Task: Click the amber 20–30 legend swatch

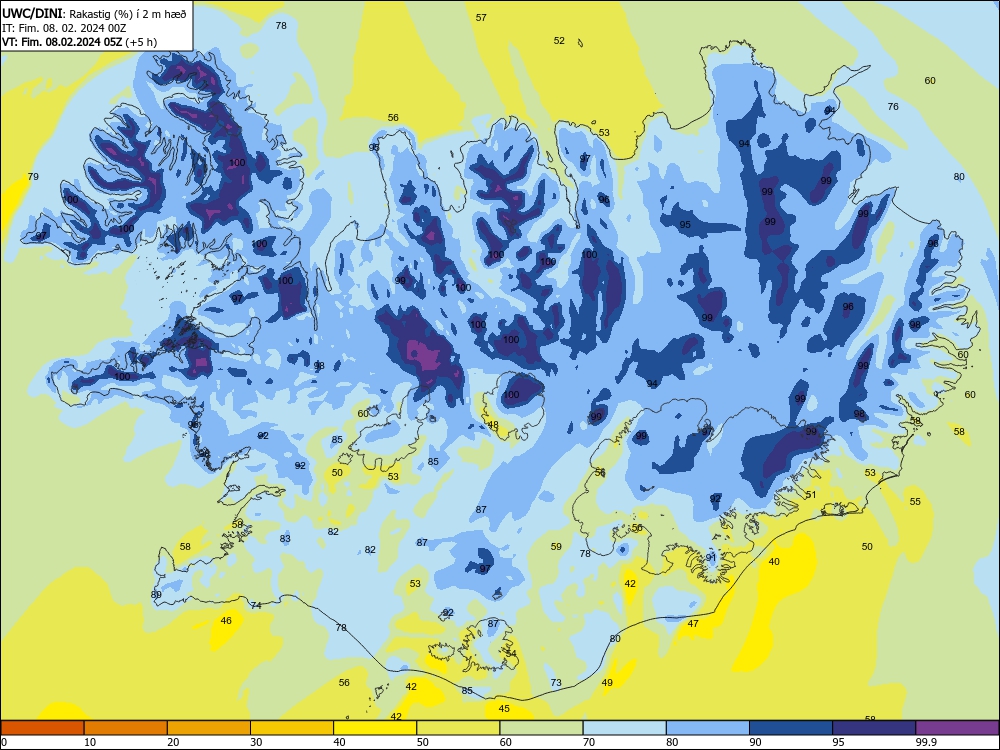Action: coord(209,728)
